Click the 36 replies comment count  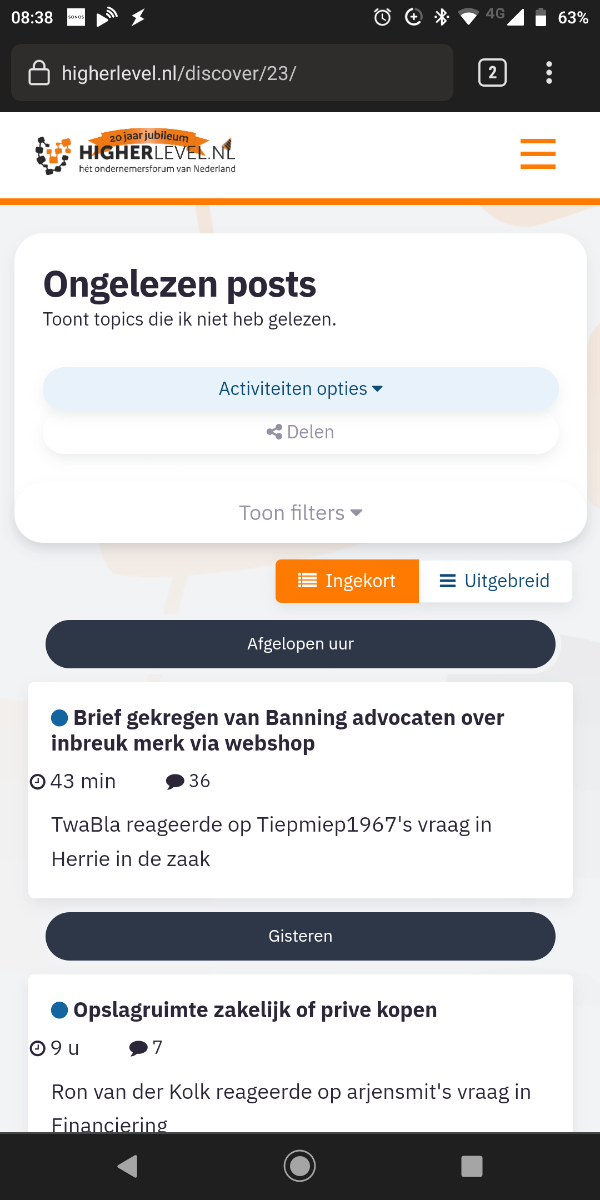tap(188, 781)
